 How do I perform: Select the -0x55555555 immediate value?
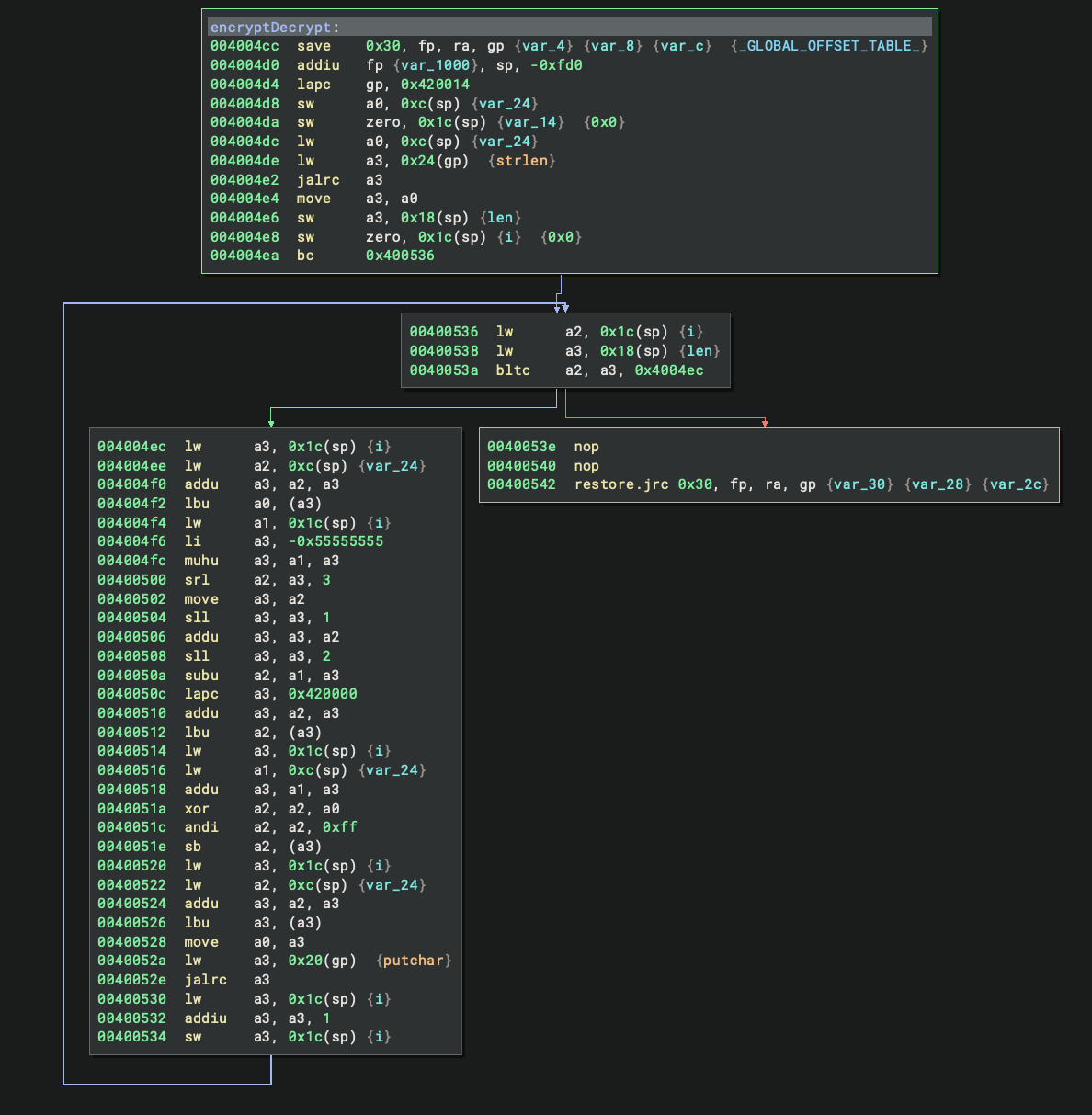pyautogui.click(x=336, y=541)
